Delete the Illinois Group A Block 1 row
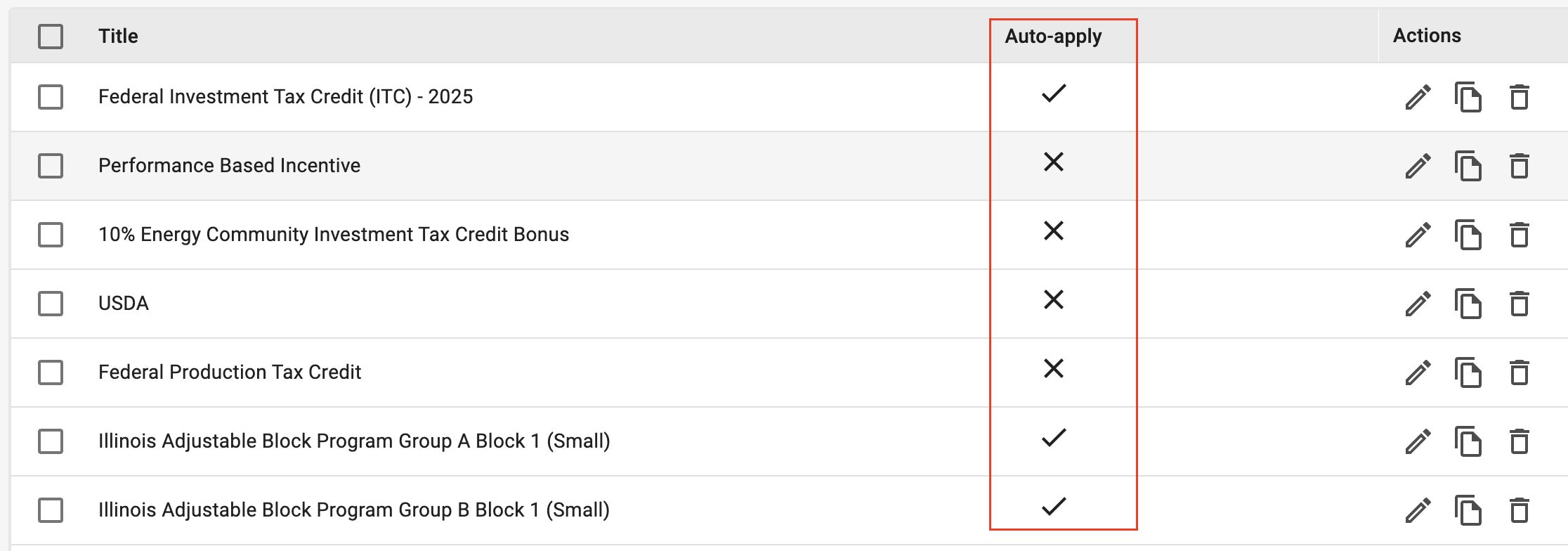Screen dimensions: 1568x551 (1520, 441)
